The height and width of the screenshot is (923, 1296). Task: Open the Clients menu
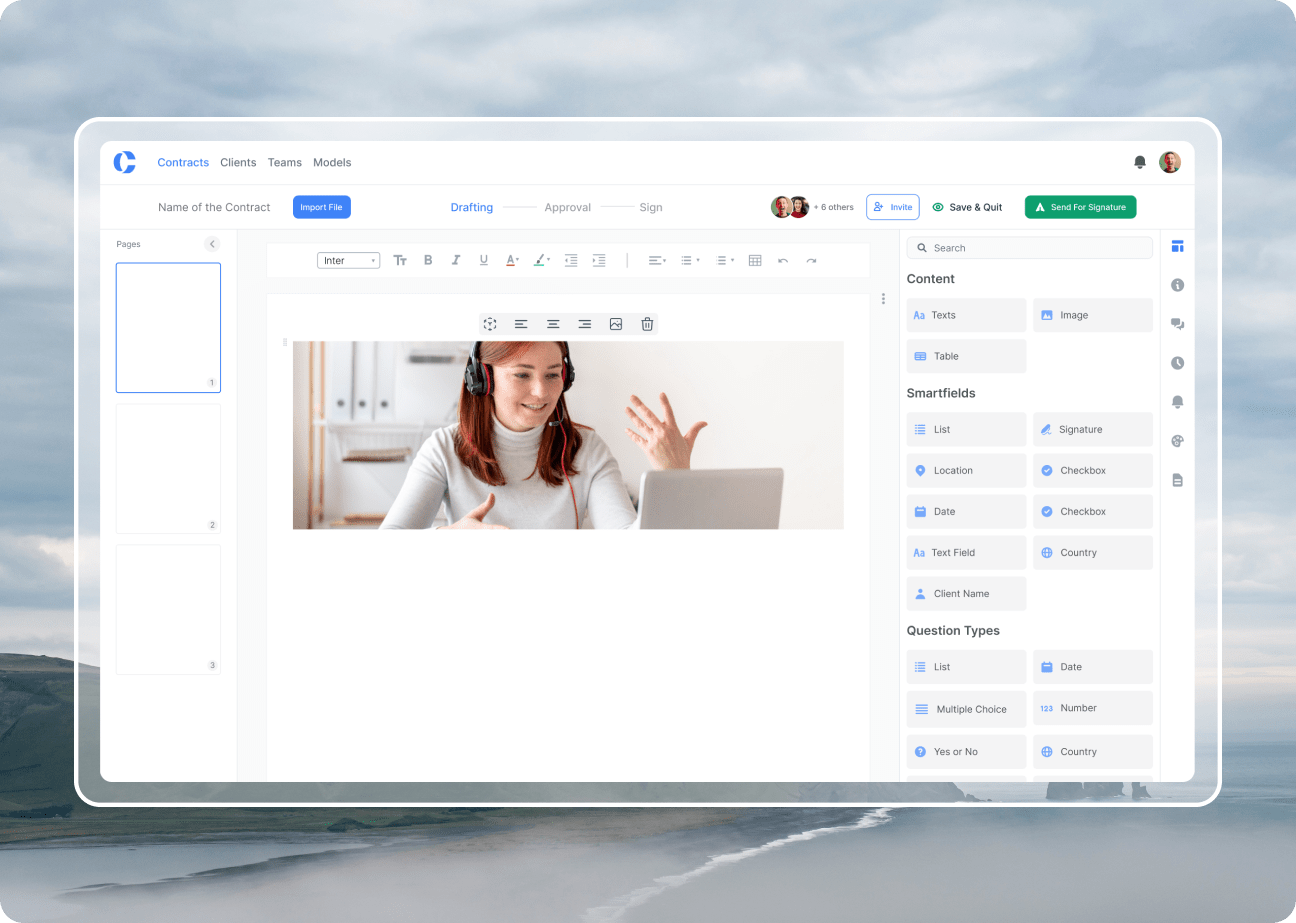pyautogui.click(x=238, y=162)
